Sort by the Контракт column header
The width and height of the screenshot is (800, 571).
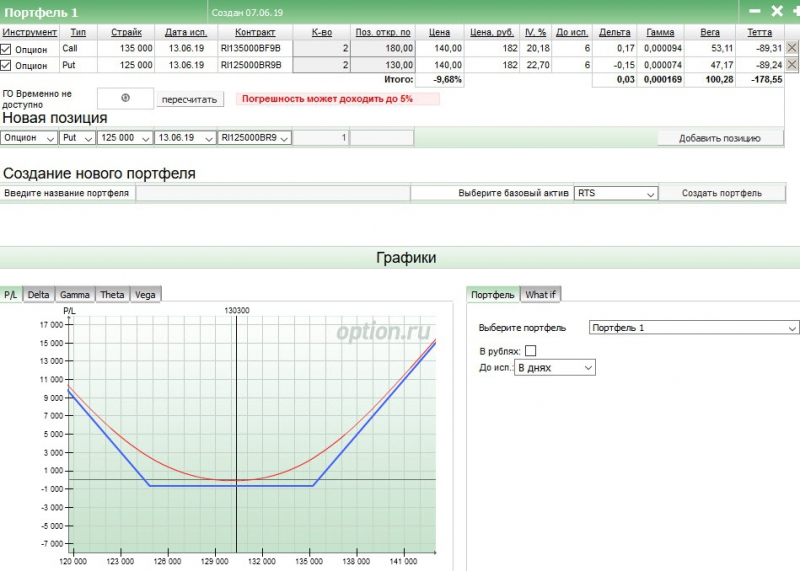coord(255,32)
